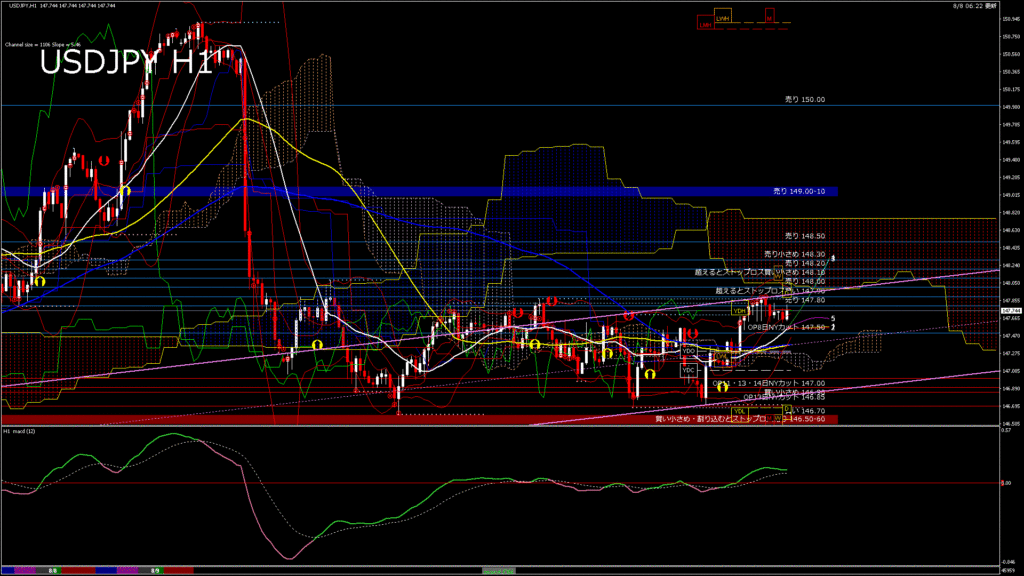Click the YDC white label box
The width and height of the screenshot is (1024, 576).
688,370
